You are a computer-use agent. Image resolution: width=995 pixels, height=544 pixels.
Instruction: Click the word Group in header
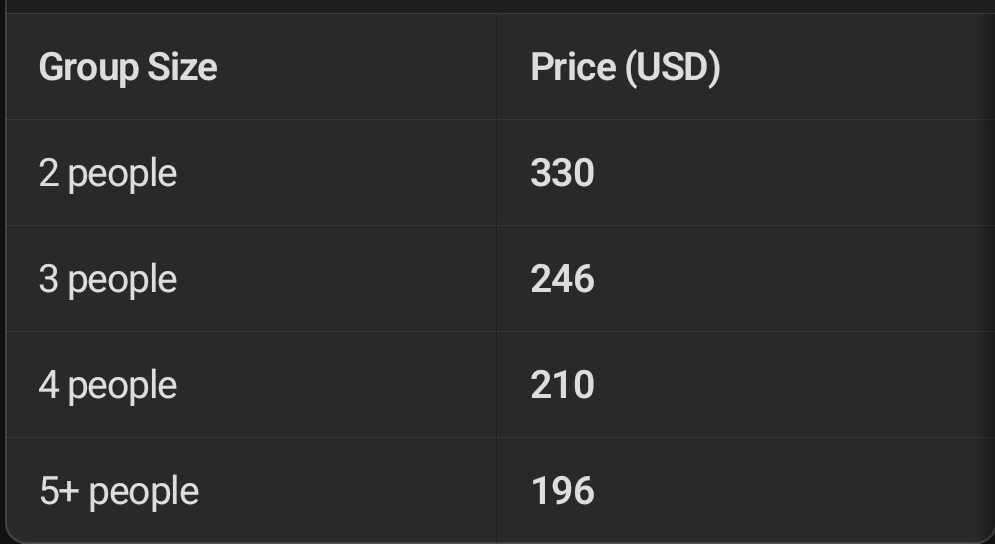pyautogui.click(x=89, y=69)
